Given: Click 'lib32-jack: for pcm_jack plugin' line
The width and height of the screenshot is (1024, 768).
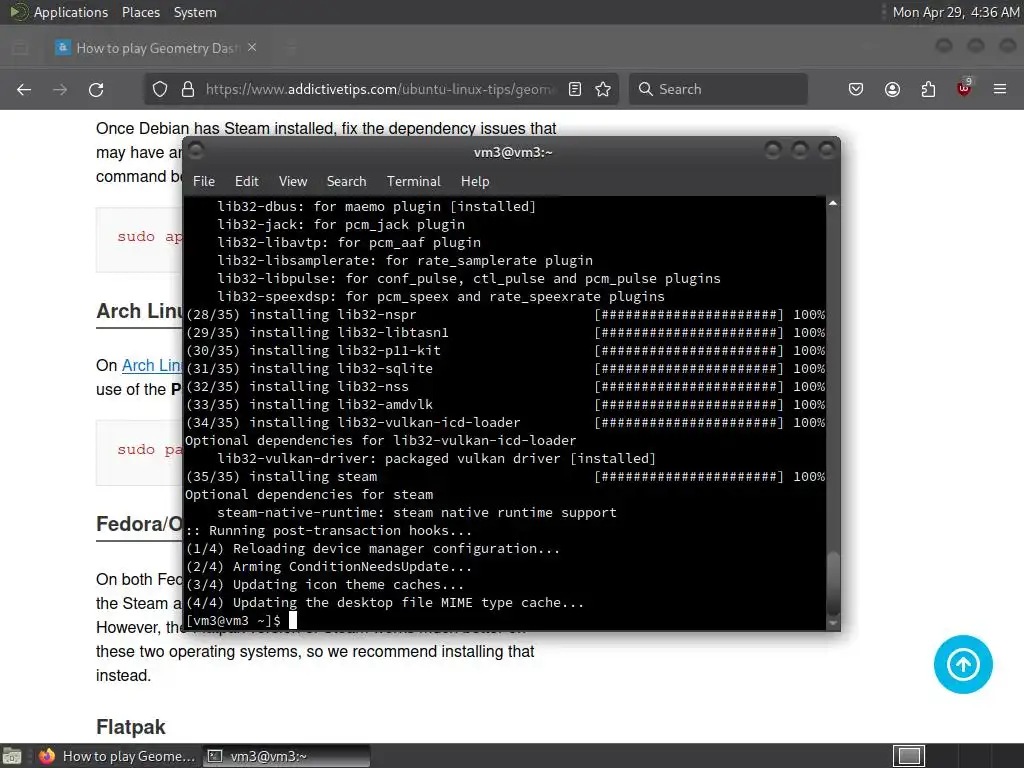Looking at the screenshot, I should [x=341, y=225].
